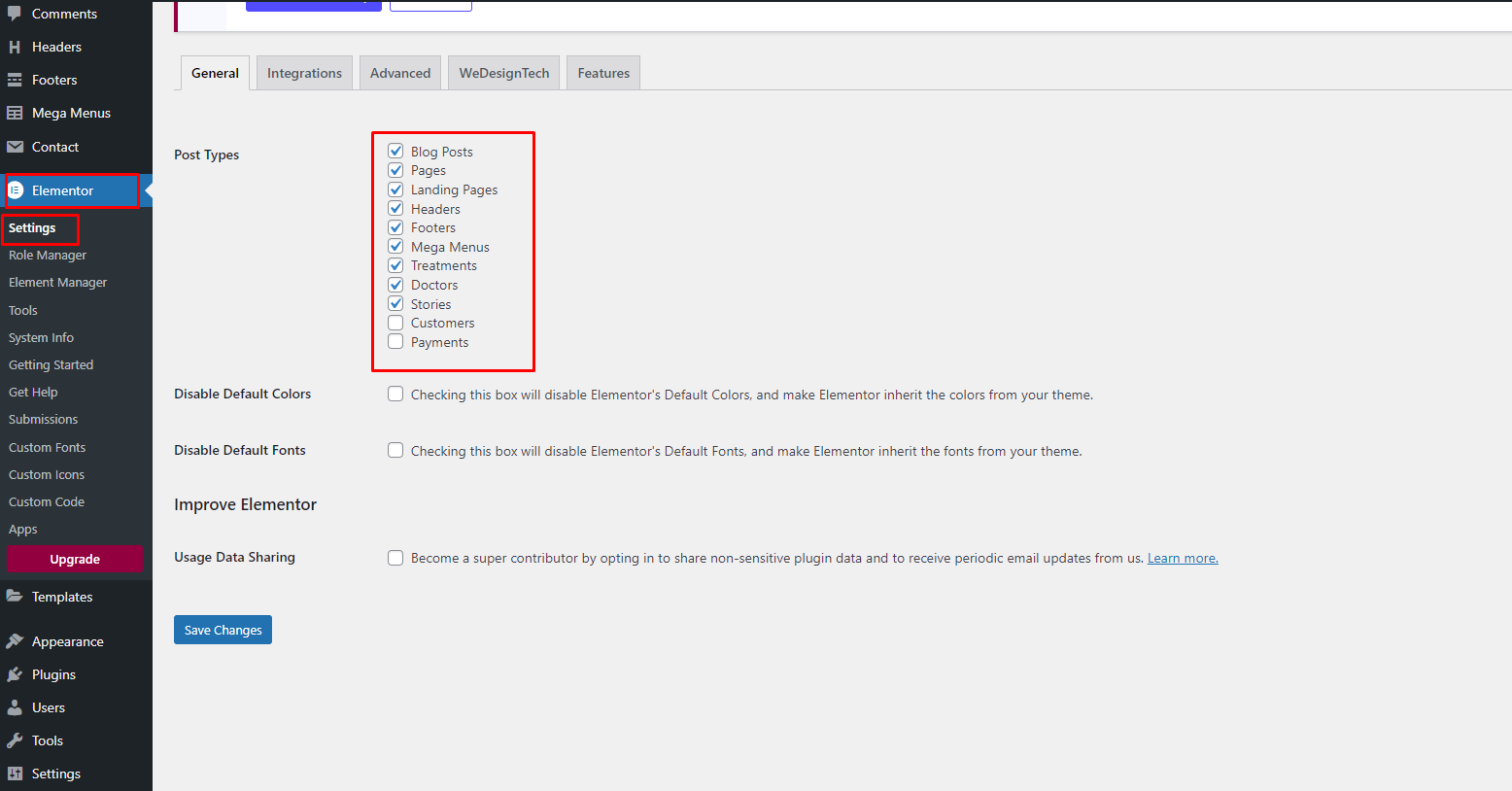The image size is (1512, 791).
Task: Click the Mega Menus table icon
Action: coord(15,113)
